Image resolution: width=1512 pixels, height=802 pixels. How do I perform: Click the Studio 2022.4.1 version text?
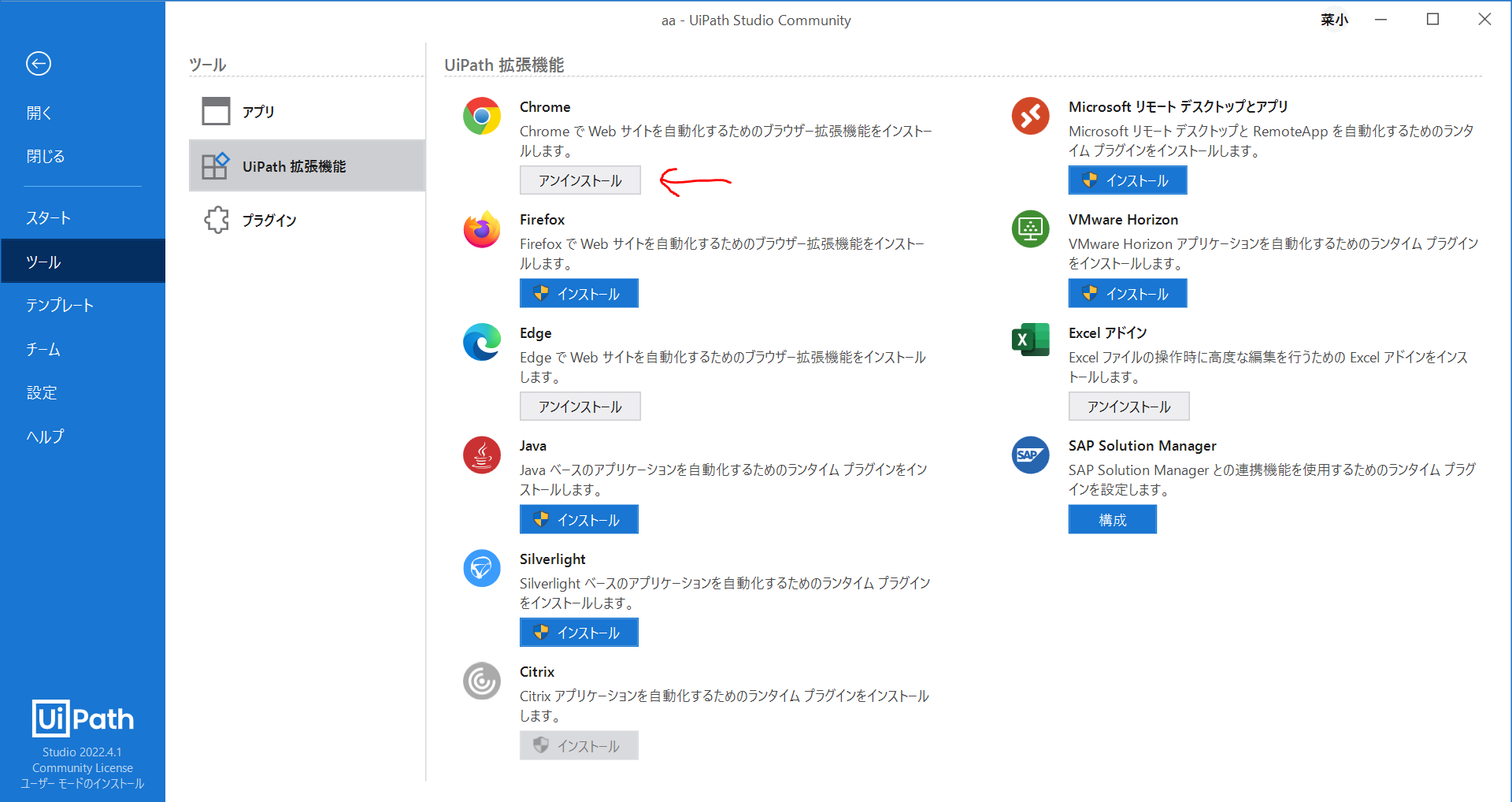[83, 752]
